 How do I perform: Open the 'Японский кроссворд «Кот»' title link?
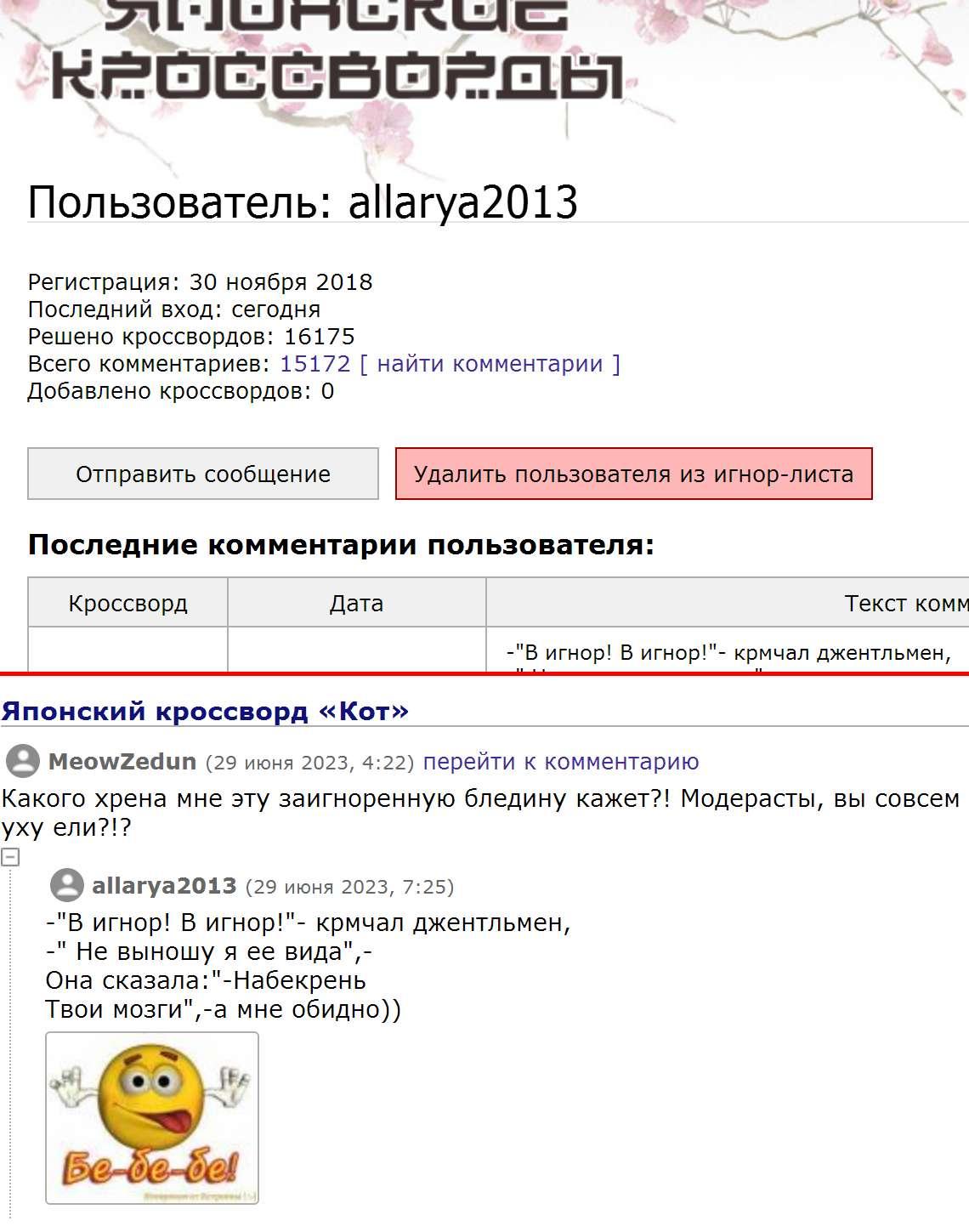(205, 711)
